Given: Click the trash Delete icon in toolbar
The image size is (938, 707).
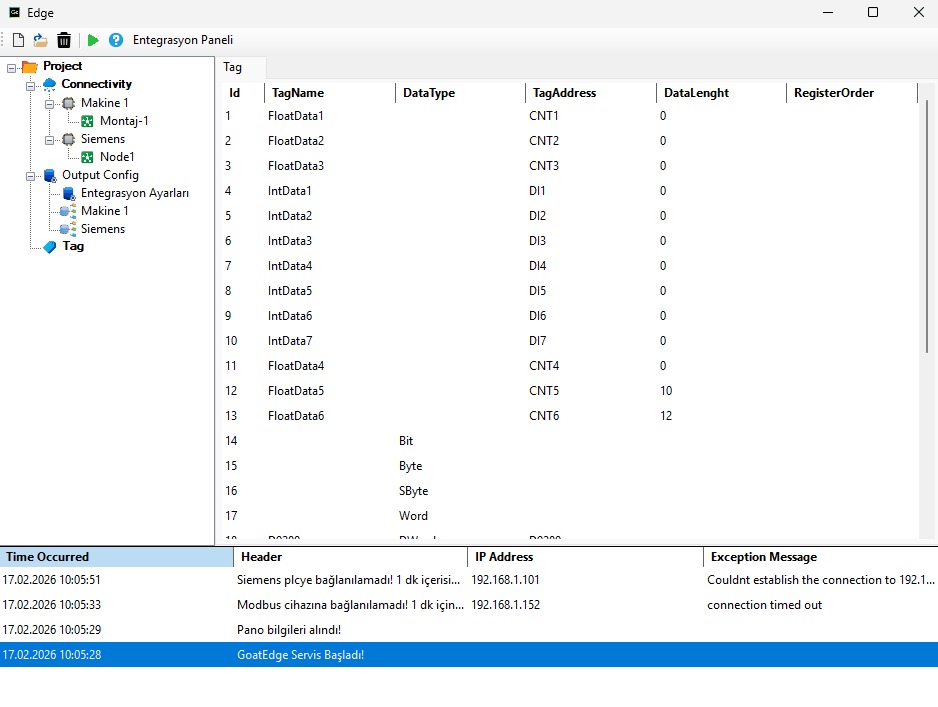Looking at the screenshot, I should [x=64, y=39].
